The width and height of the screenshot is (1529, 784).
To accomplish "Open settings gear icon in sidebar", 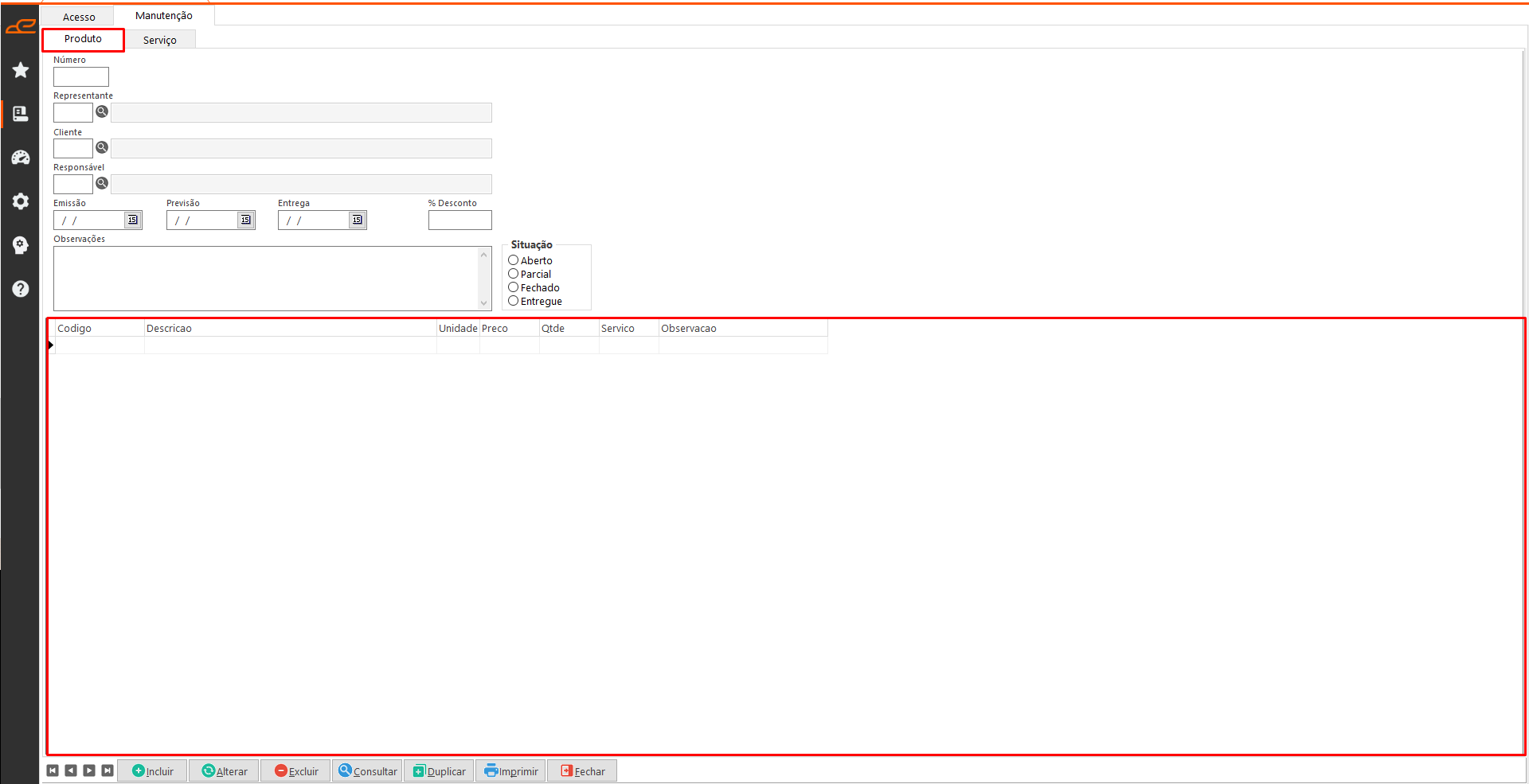I will pyautogui.click(x=21, y=201).
